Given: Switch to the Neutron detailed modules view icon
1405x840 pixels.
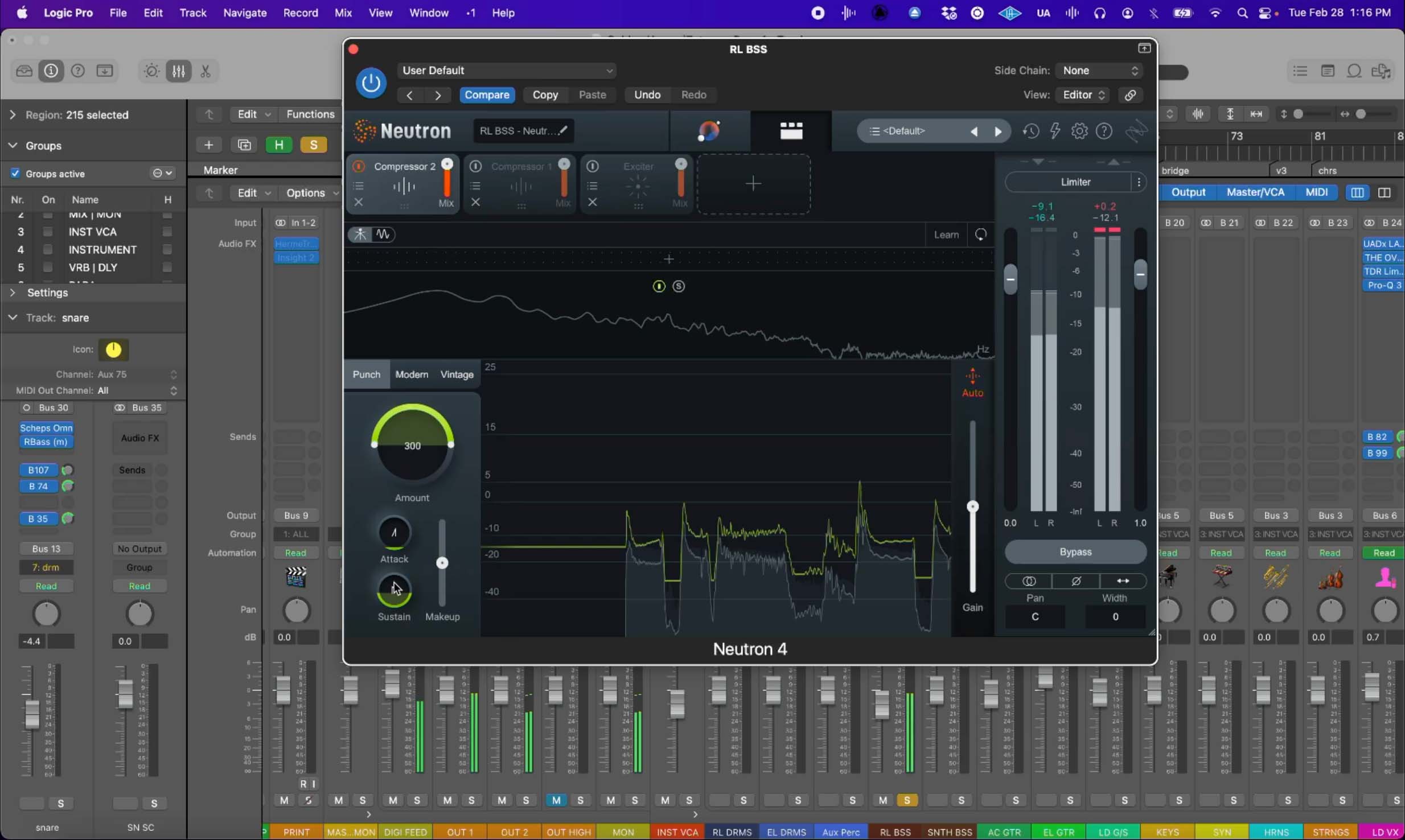Looking at the screenshot, I should pos(791,131).
